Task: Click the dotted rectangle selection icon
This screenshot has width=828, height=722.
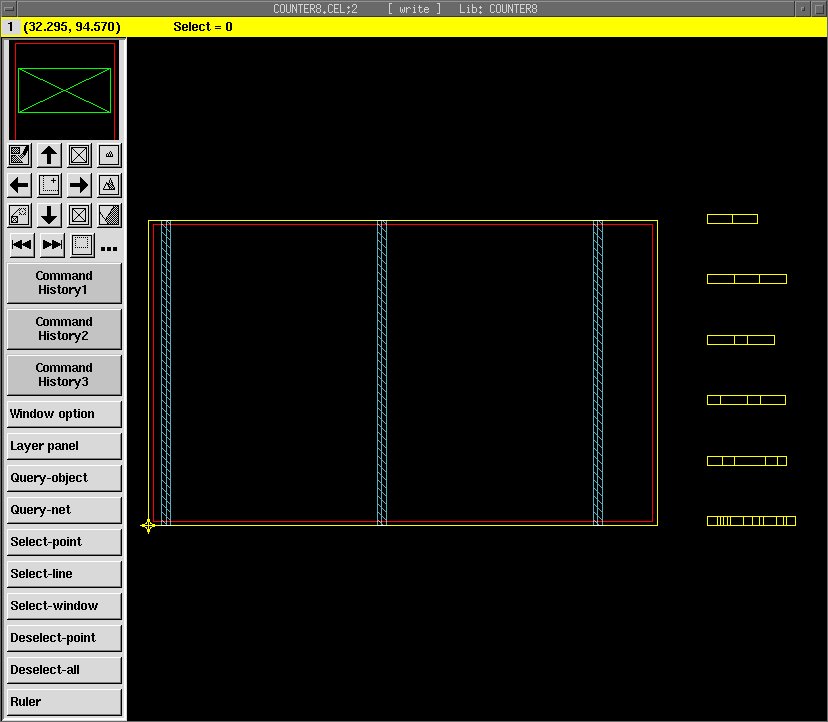Action: (82, 245)
